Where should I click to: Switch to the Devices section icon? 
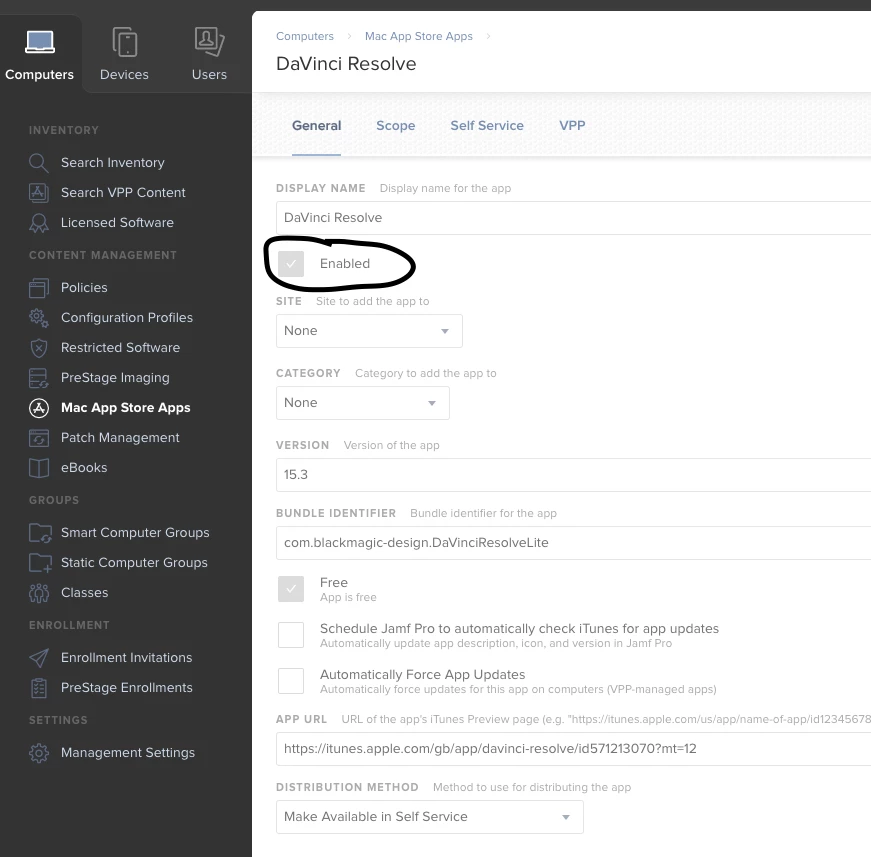click(x=124, y=42)
